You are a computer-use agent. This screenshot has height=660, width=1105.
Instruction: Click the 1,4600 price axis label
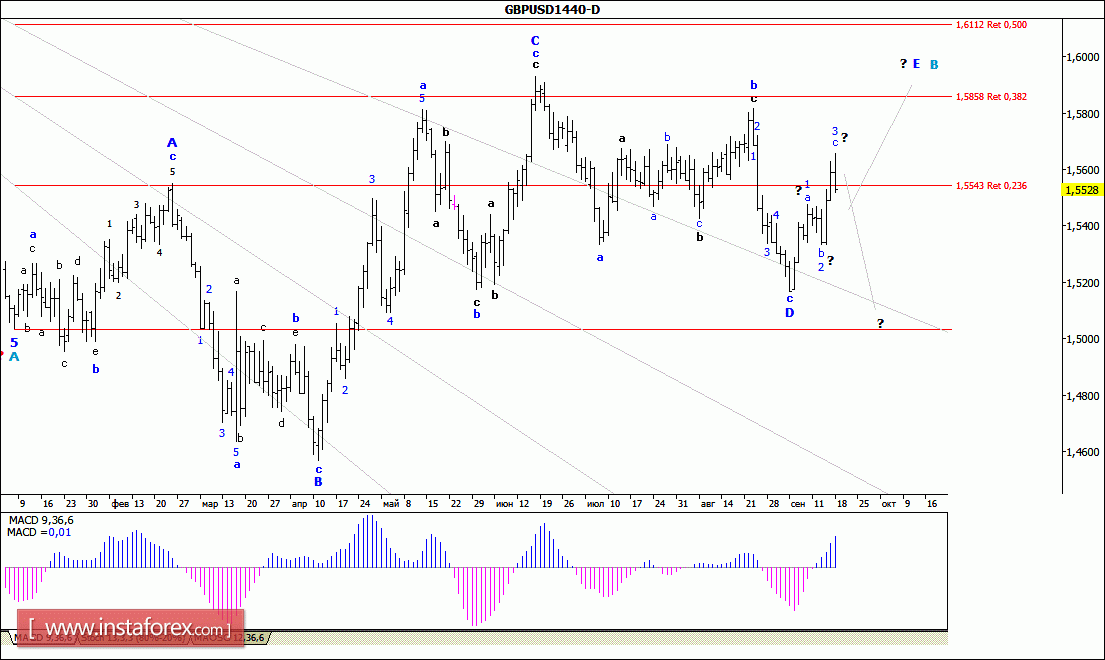pos(1084,452)
